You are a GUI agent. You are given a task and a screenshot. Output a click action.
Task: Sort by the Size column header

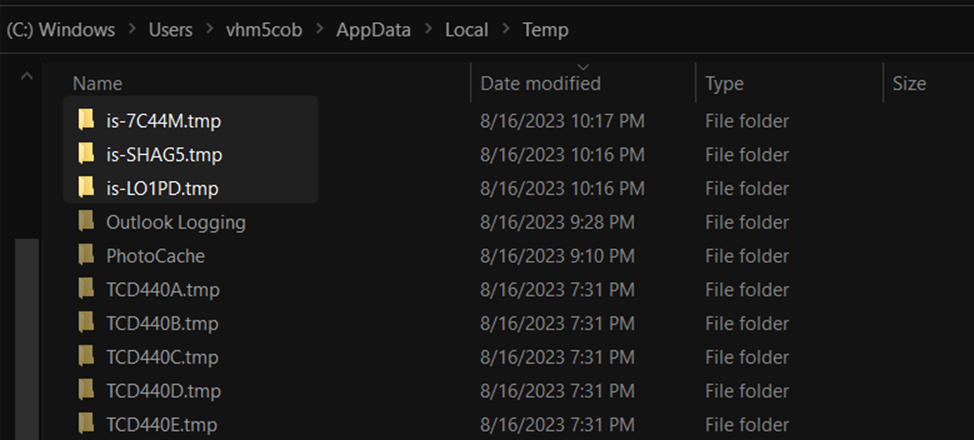909,83
